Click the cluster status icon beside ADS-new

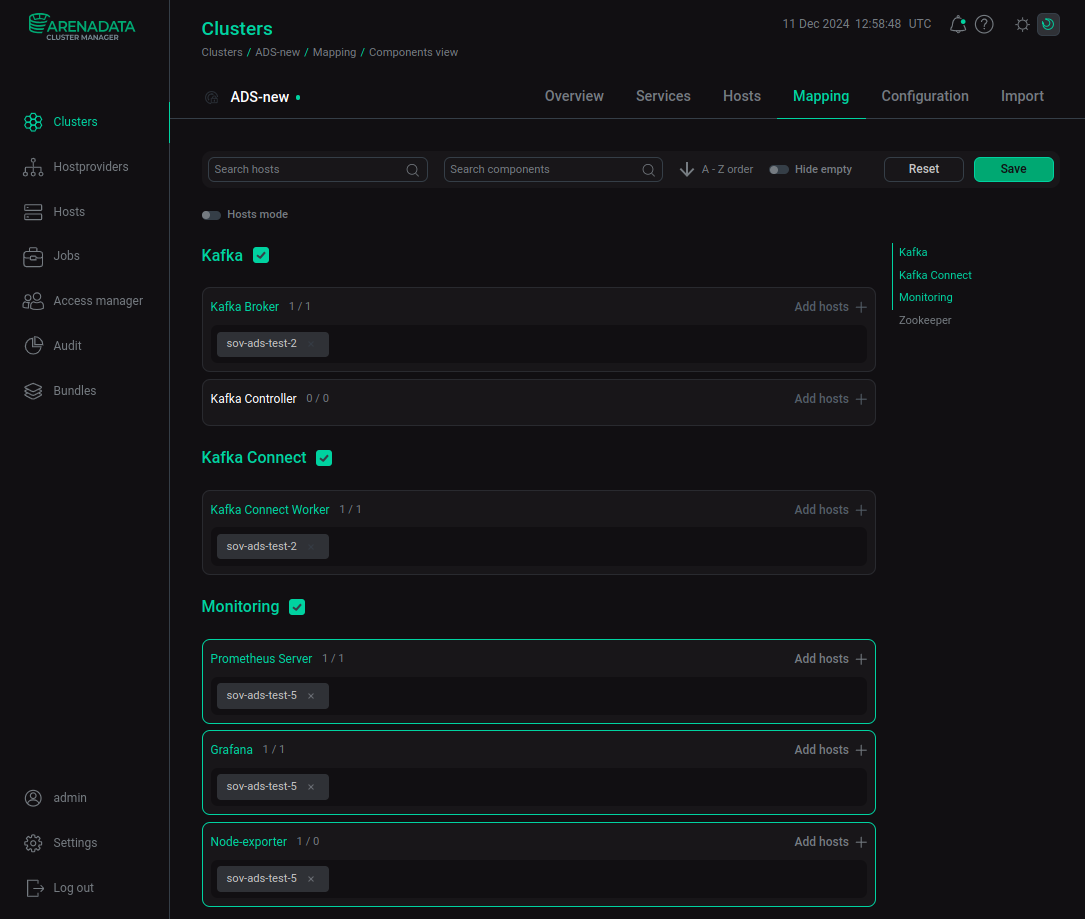tap(212, 98)
